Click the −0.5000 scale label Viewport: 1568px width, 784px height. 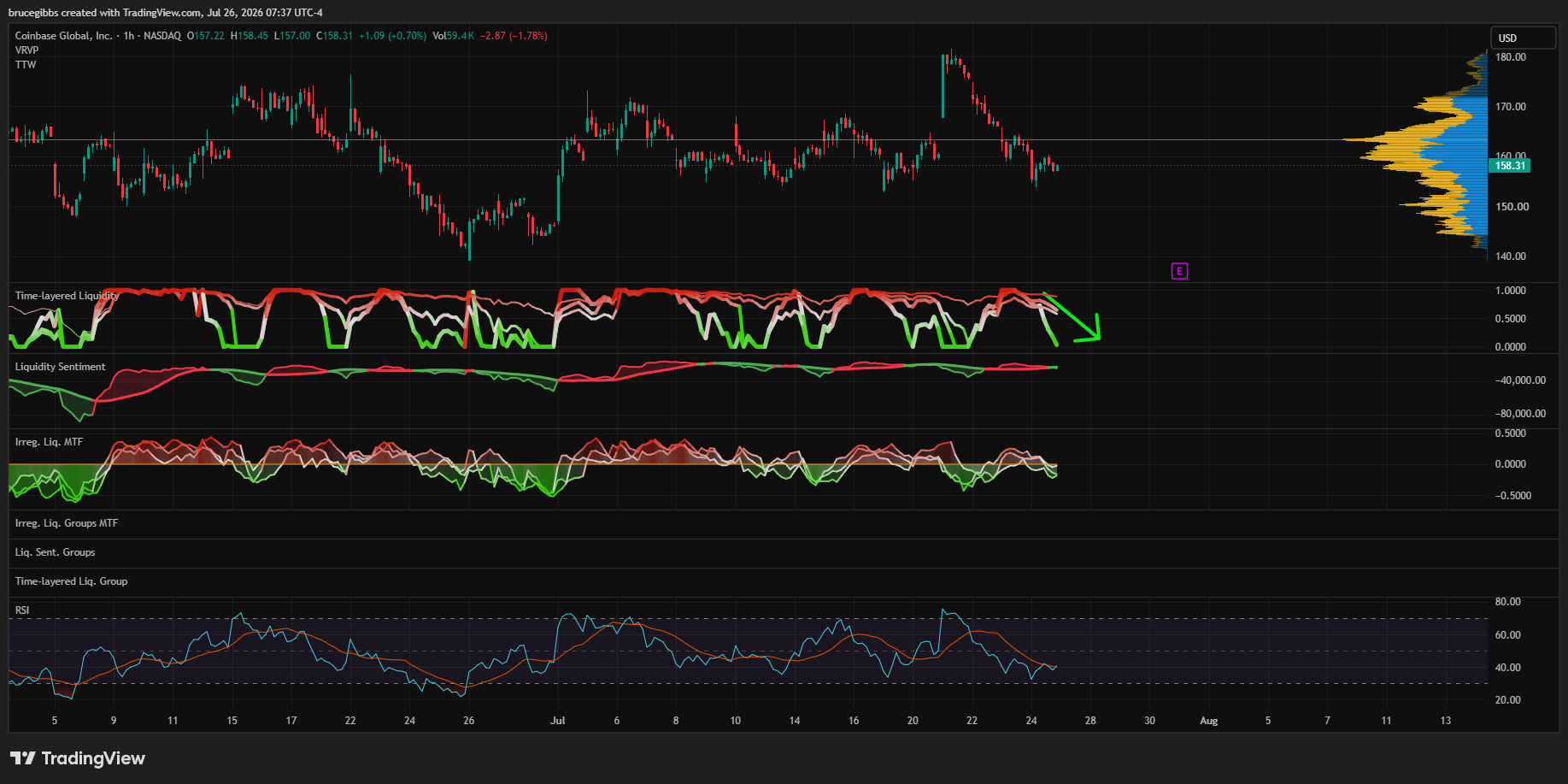click(x=1513, y=496)
